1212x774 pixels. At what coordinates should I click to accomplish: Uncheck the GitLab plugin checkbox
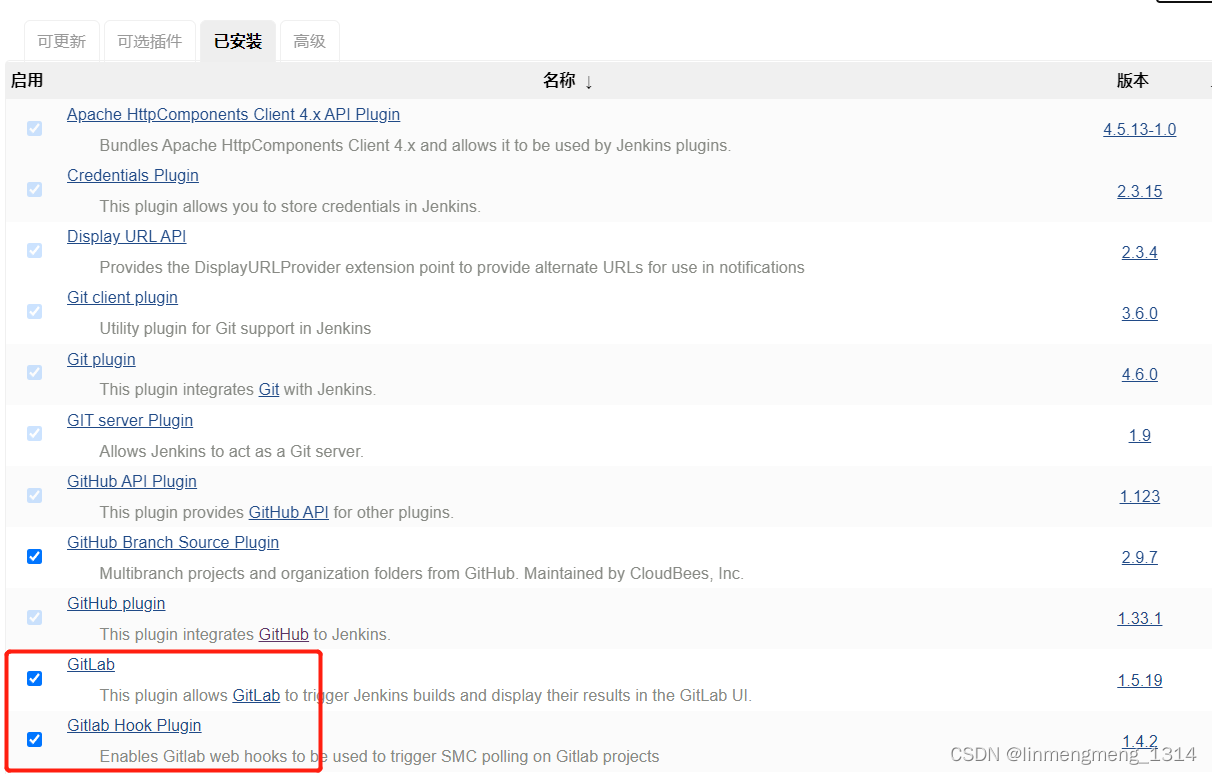click(35, 678)
